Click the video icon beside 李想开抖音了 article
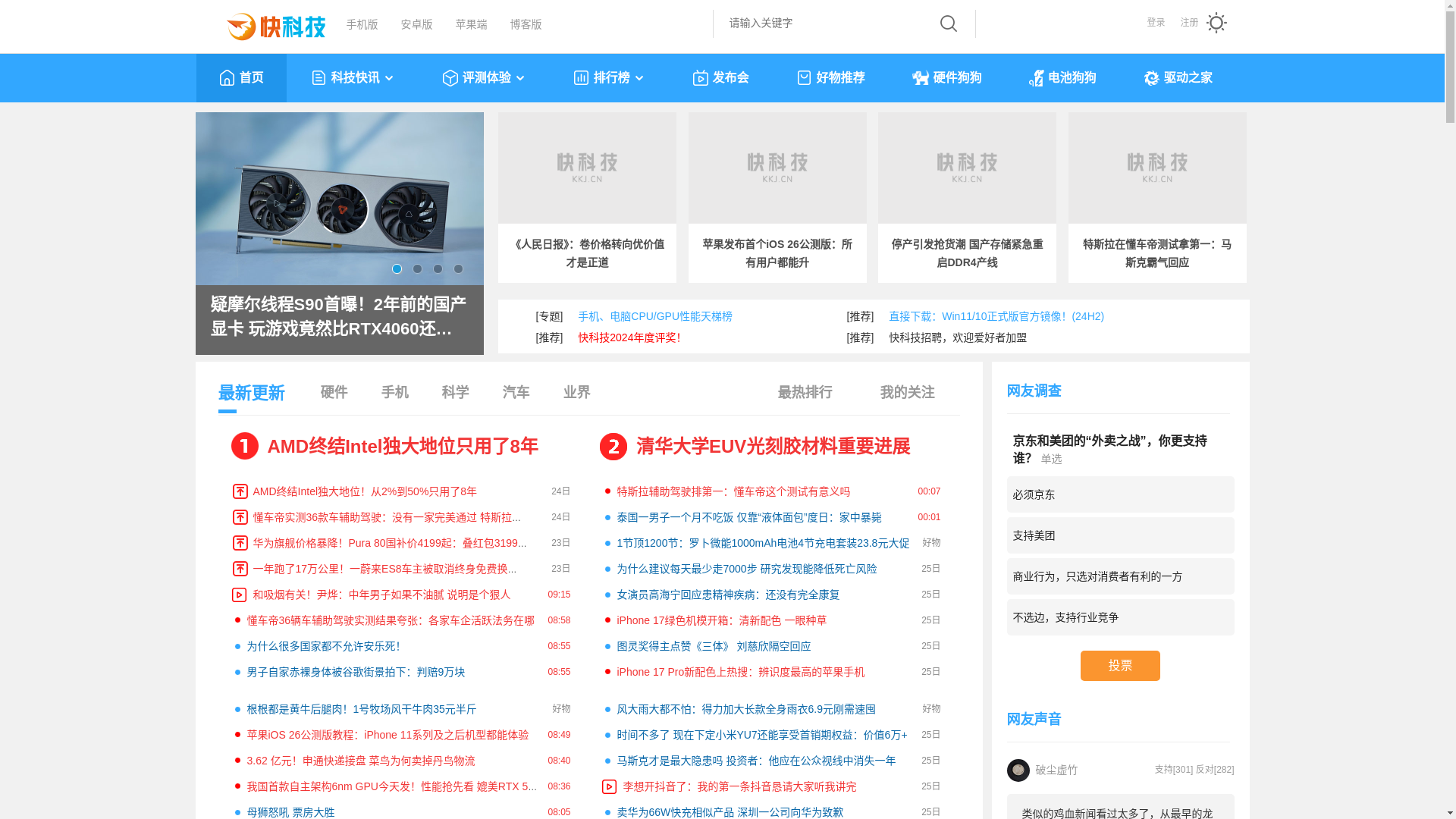 tap(609, 787)
